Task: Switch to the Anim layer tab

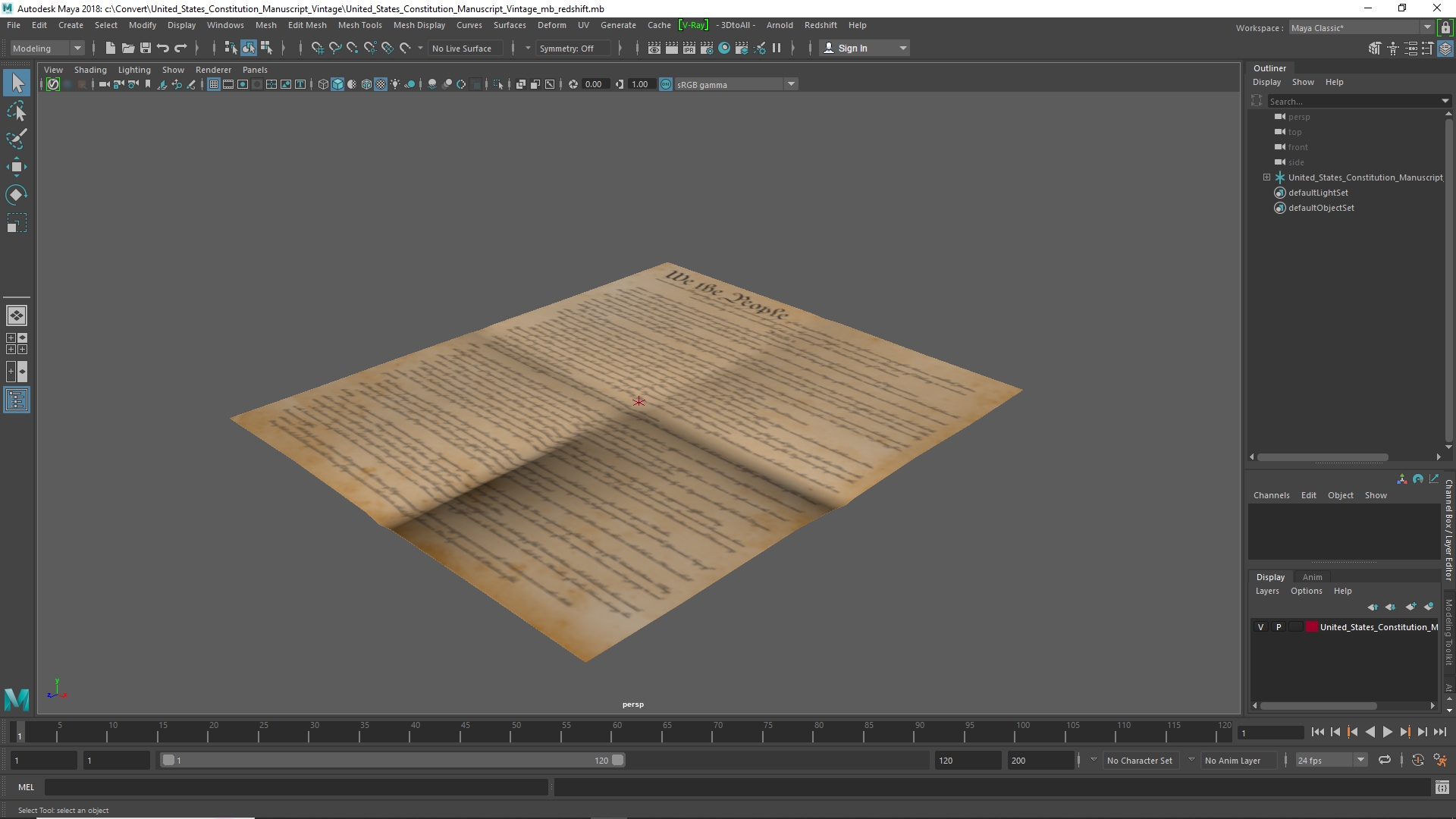Action: point(1312,577)
